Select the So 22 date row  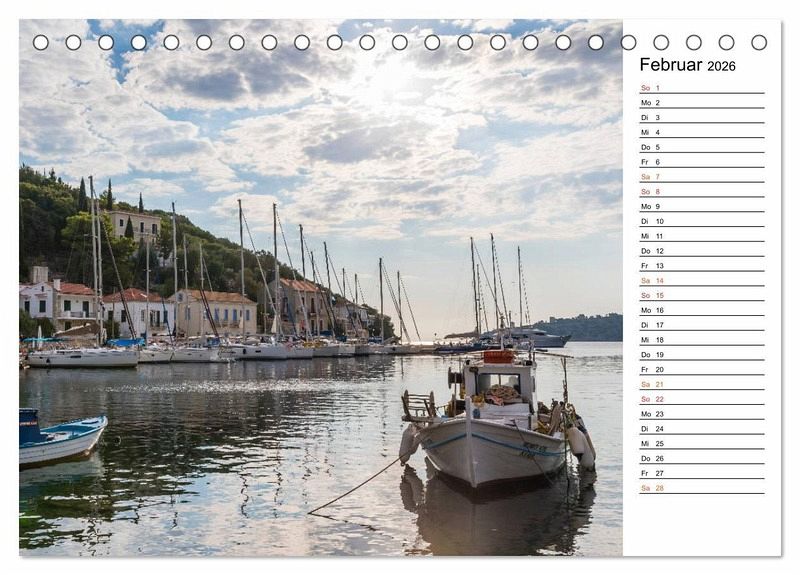coord(701,399)
